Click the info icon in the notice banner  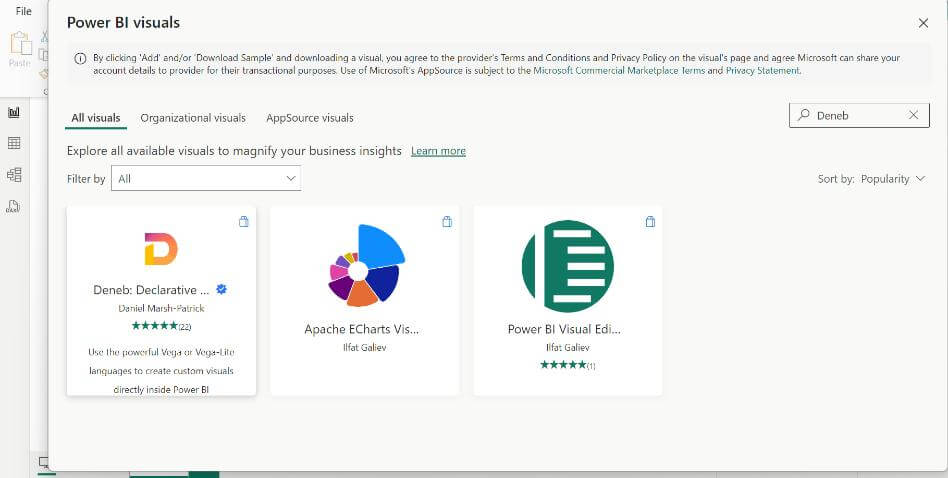click(80, 59)
